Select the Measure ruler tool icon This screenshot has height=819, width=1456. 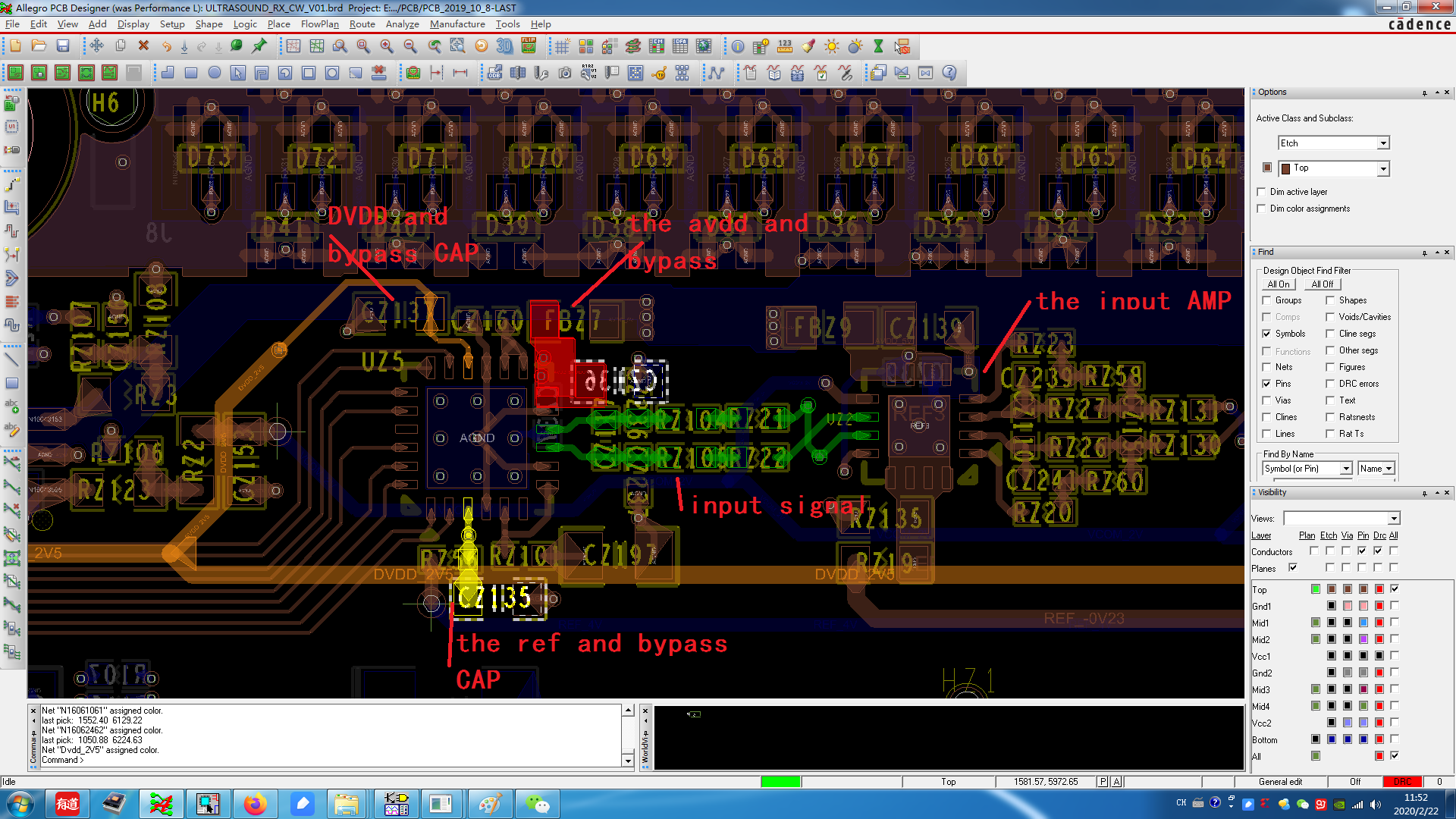tap(785, 46)
